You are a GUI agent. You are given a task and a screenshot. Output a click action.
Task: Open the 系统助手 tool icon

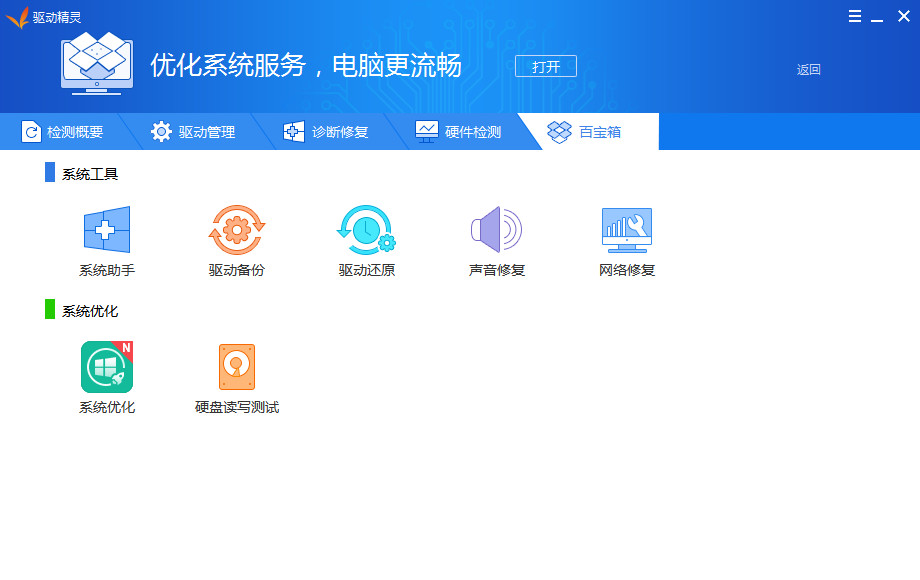[107, 229]
